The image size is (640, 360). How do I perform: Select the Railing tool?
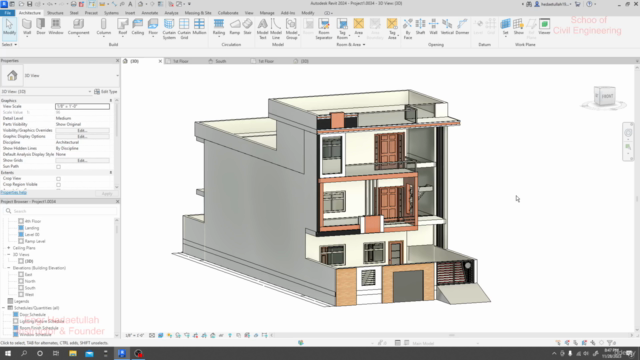219,27
